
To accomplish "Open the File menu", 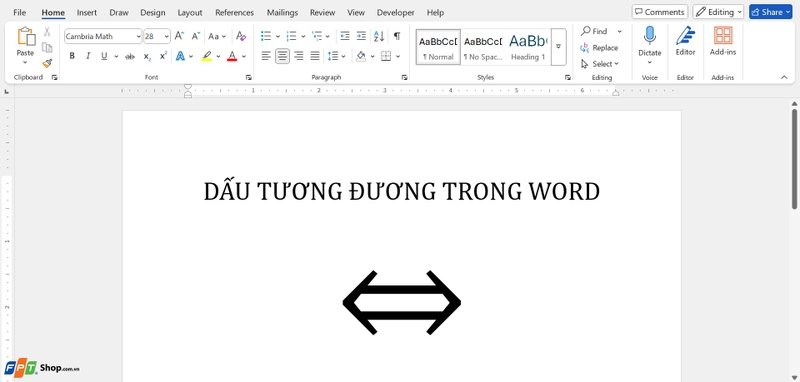I will point(20,12).
